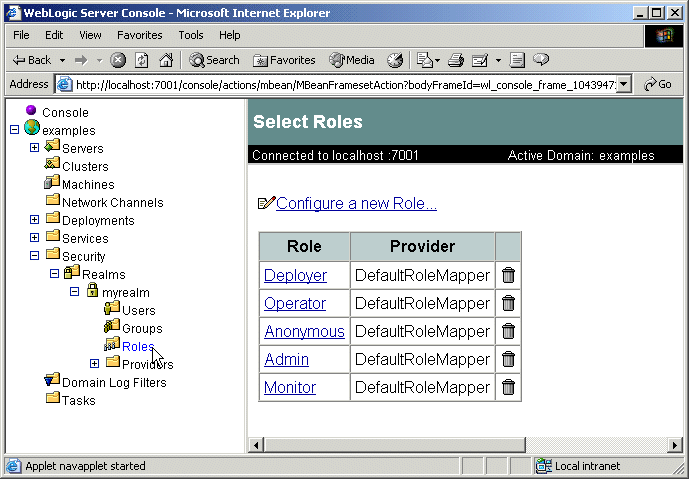Refresh the page with the Refresh icon

[x=141, y=60]
